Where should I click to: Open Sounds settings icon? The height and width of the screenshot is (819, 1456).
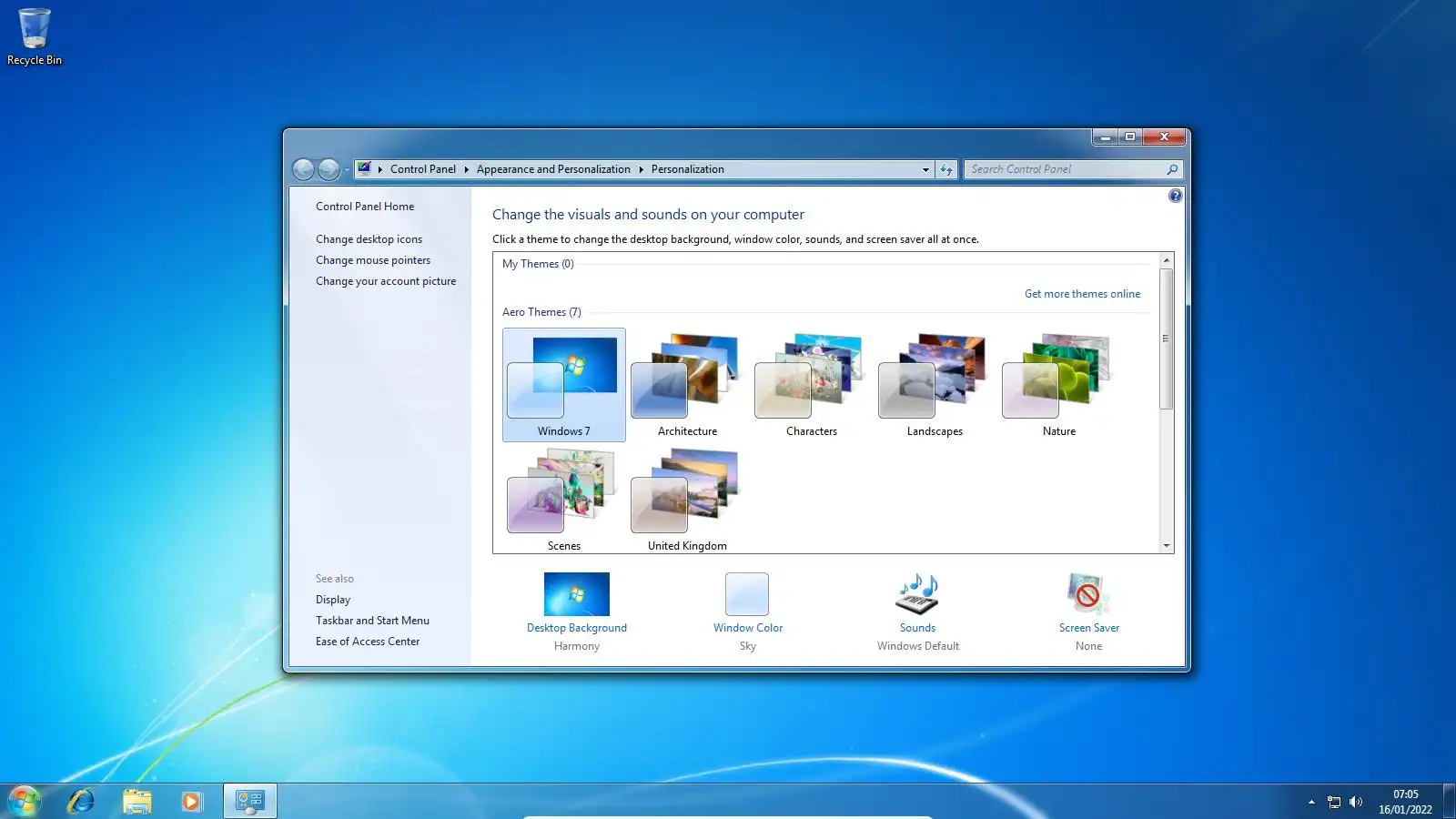[917, 594]
